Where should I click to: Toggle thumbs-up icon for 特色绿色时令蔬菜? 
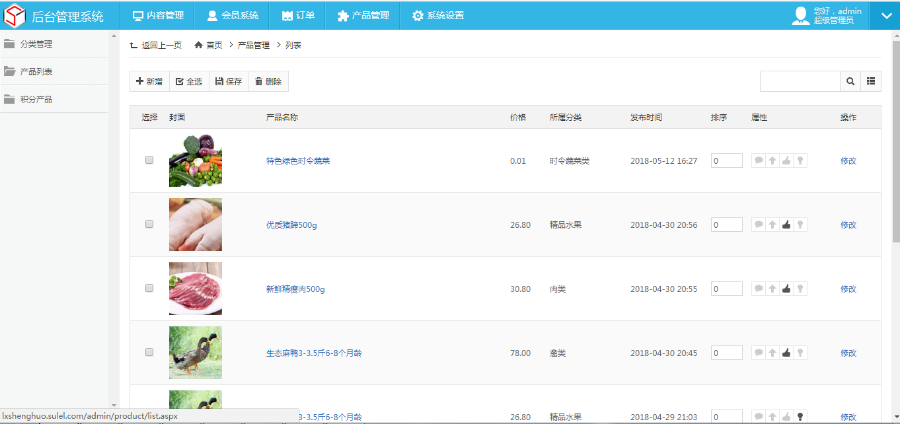(786, 161)
